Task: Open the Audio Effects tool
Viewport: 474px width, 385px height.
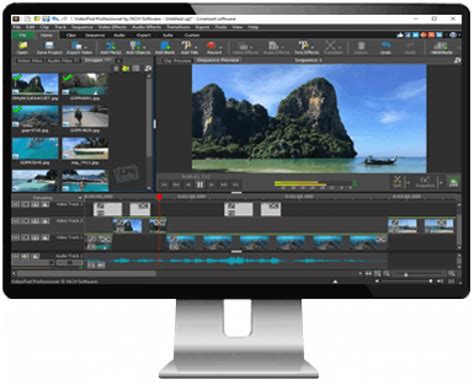Action: (276, 48)
